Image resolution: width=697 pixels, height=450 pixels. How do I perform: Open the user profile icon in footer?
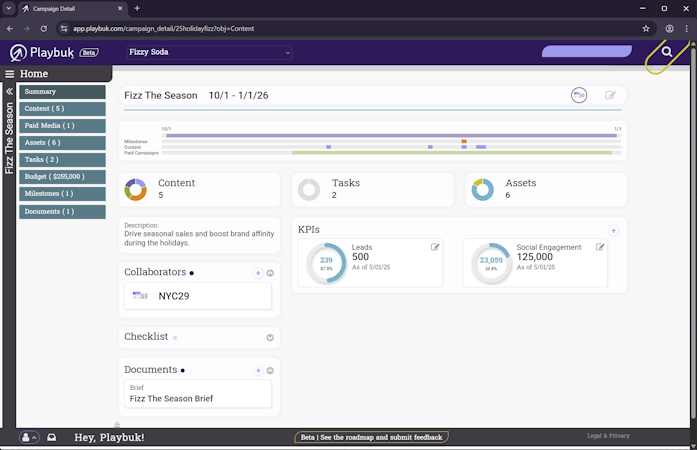pyautogui.click(x=29, y=438)
